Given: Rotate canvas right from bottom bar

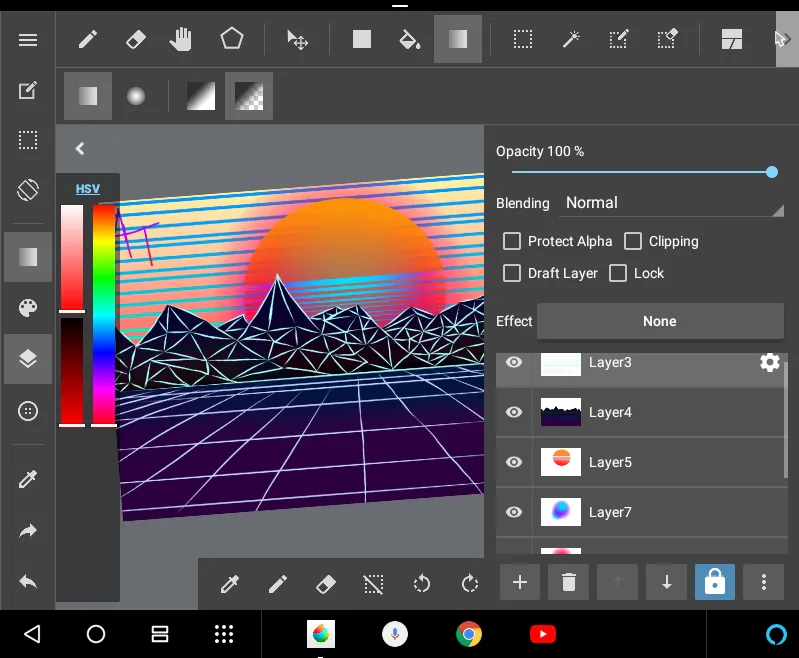Looking at the screenshot, I should (x=470, y=584).
